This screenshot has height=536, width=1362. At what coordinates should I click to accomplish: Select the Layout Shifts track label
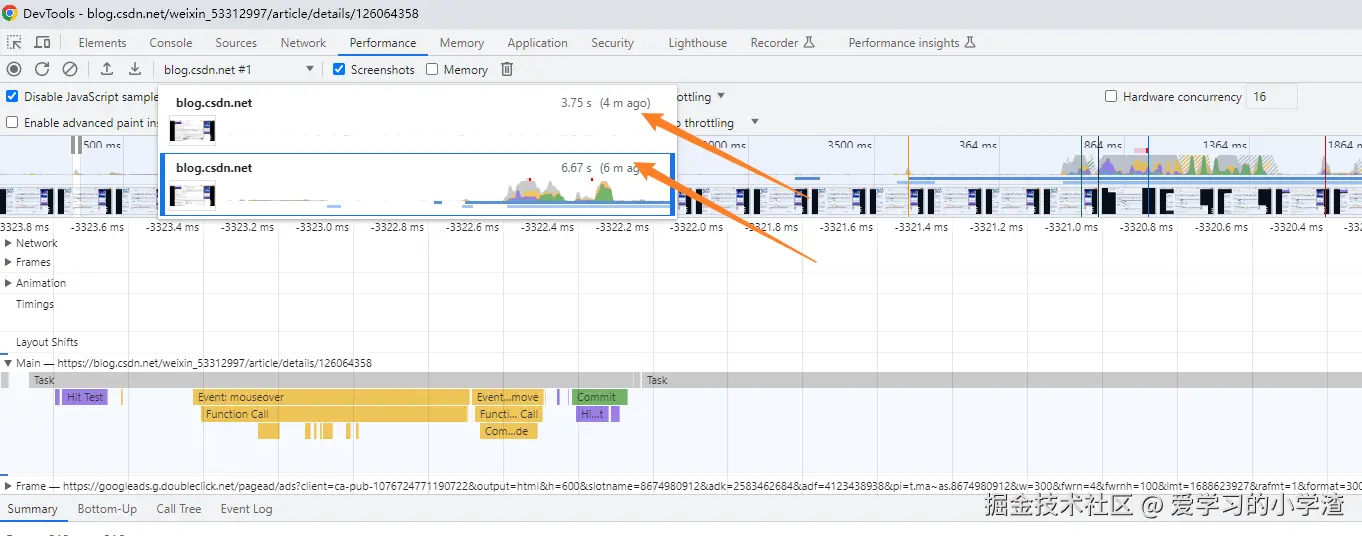tap(47, 342)
